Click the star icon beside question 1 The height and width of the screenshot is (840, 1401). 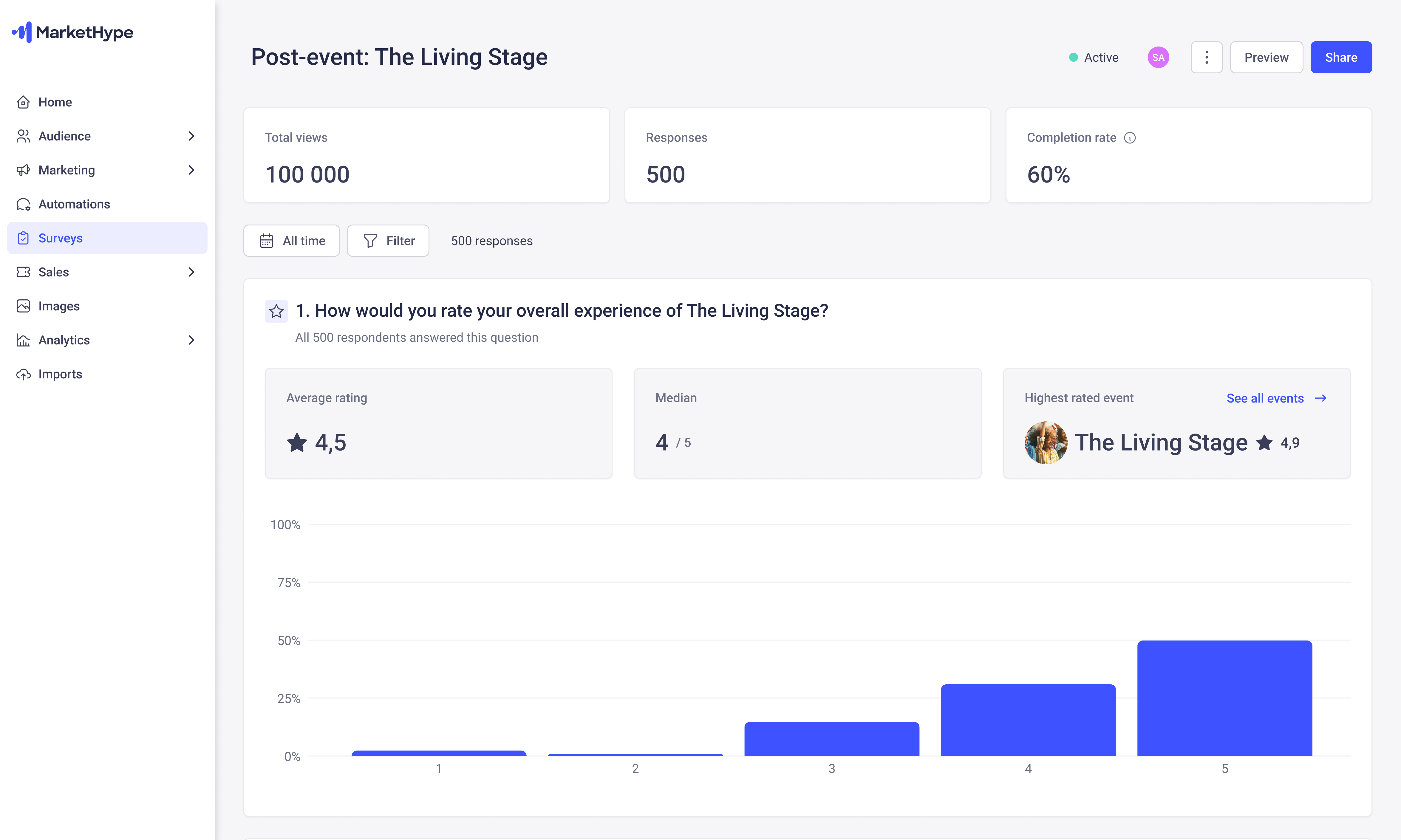point(276,311)
